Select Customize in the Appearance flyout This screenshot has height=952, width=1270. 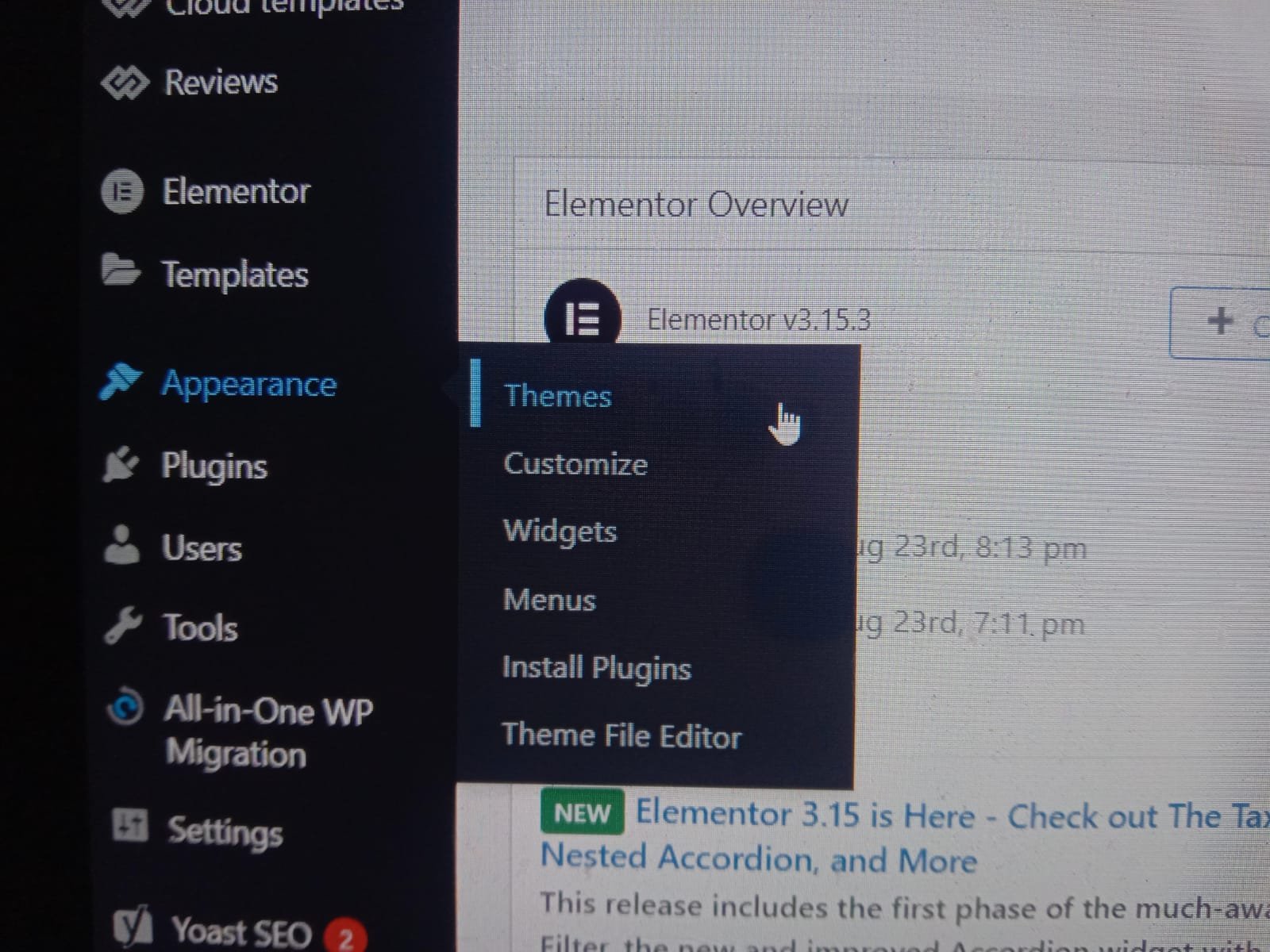[x=575, y=464]
